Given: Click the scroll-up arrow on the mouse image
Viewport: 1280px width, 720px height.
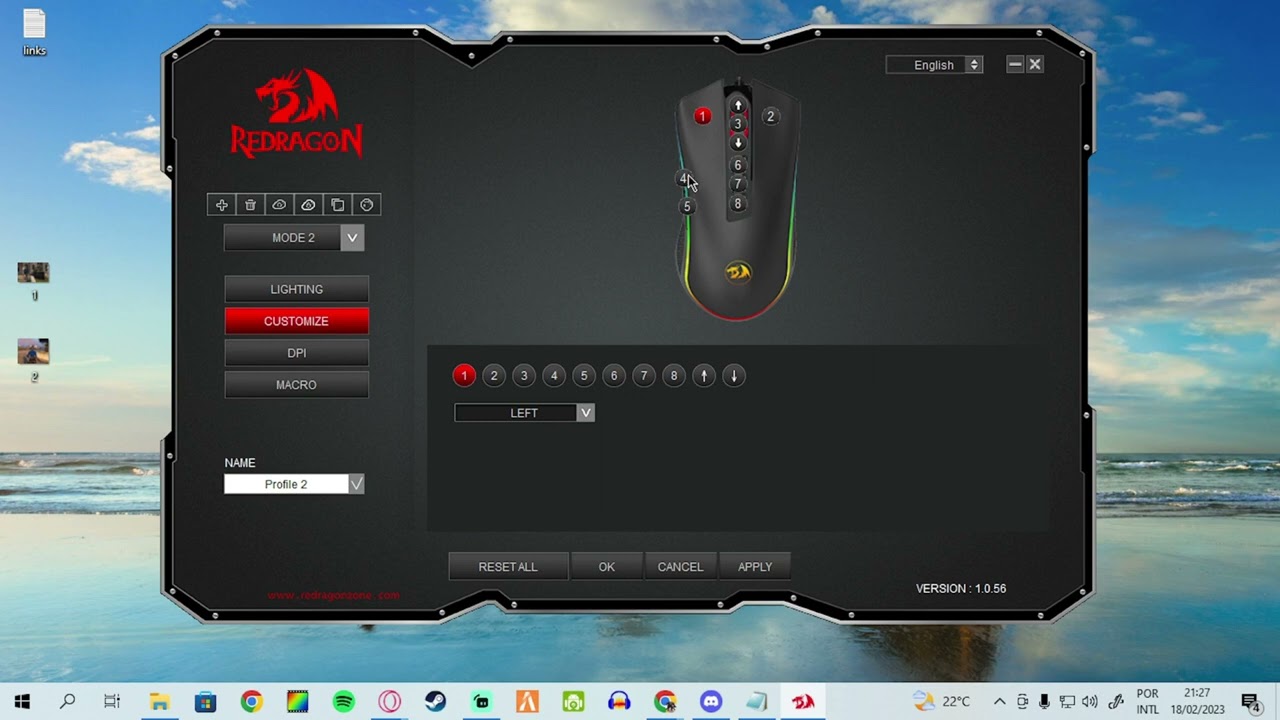Looking at the screenshot, I should coord(738,105).
